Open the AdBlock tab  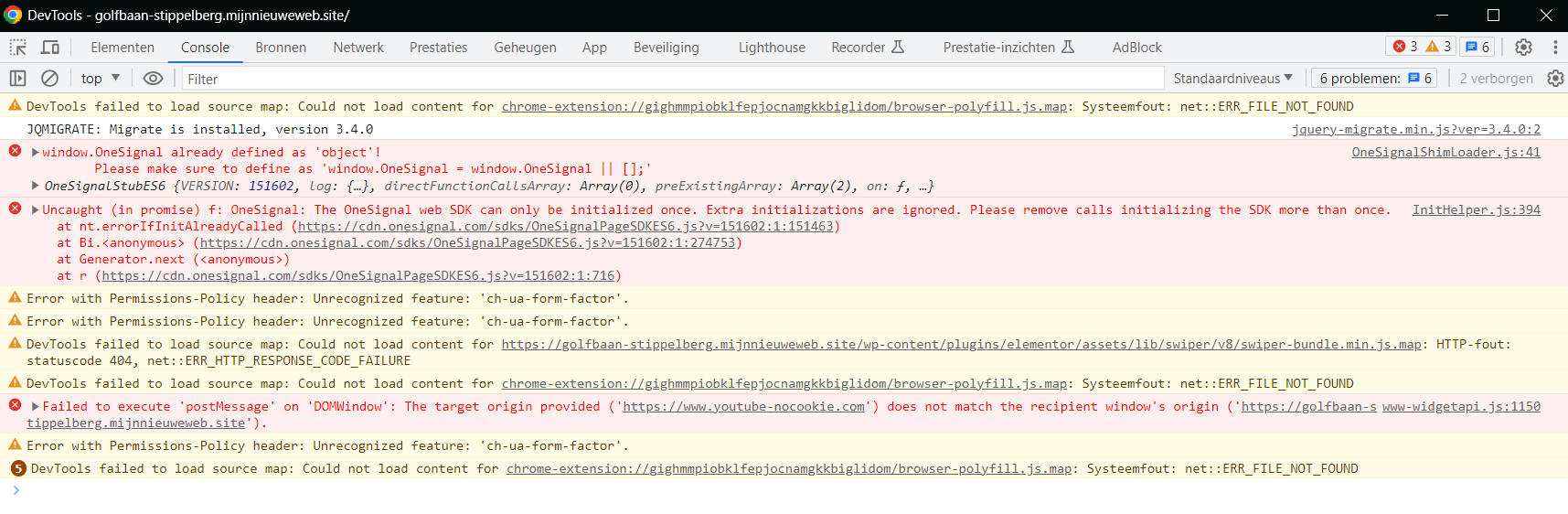click(x=1137, y=48)
